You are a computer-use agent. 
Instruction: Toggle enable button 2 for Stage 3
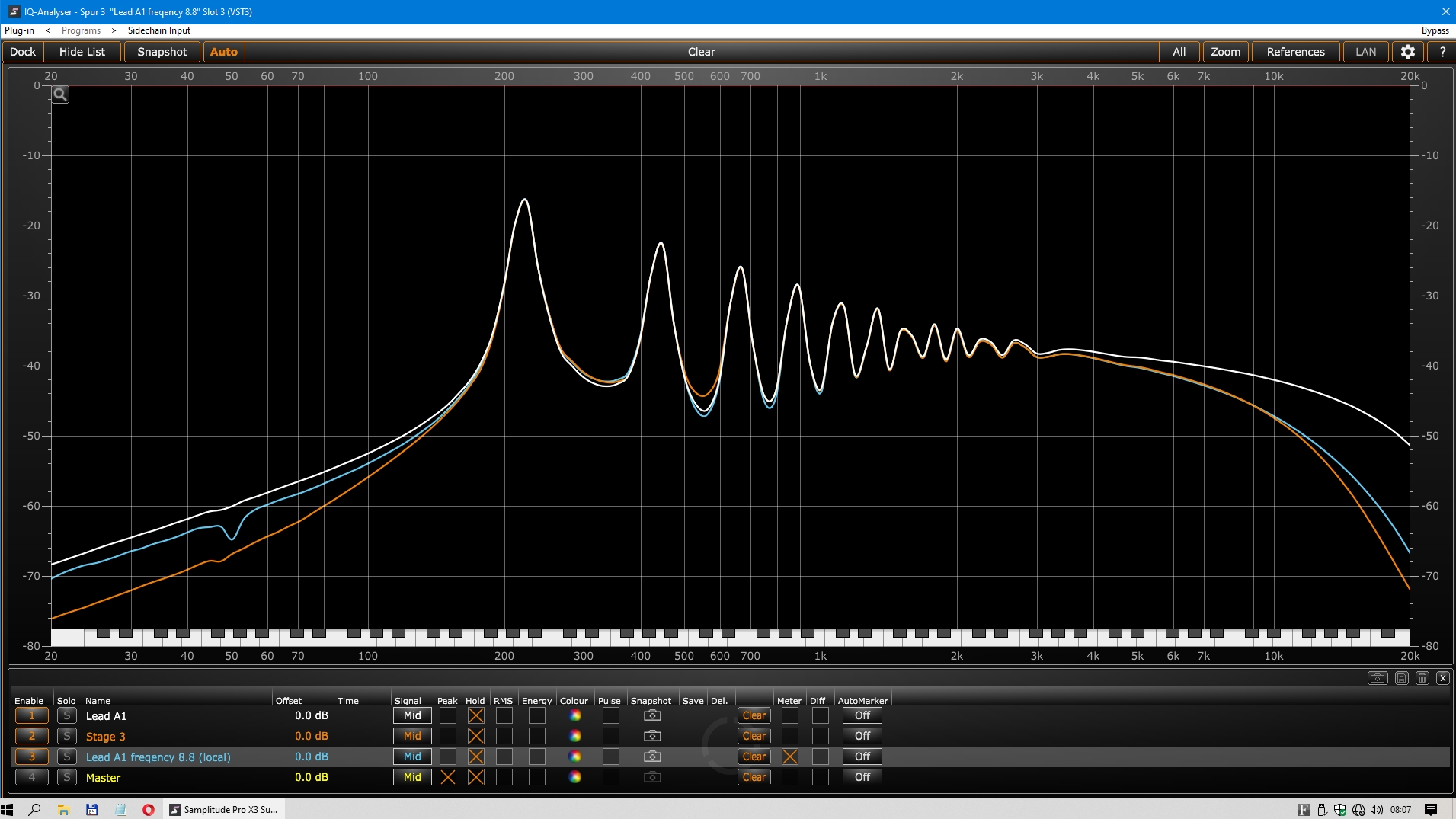tap(32, 736)
